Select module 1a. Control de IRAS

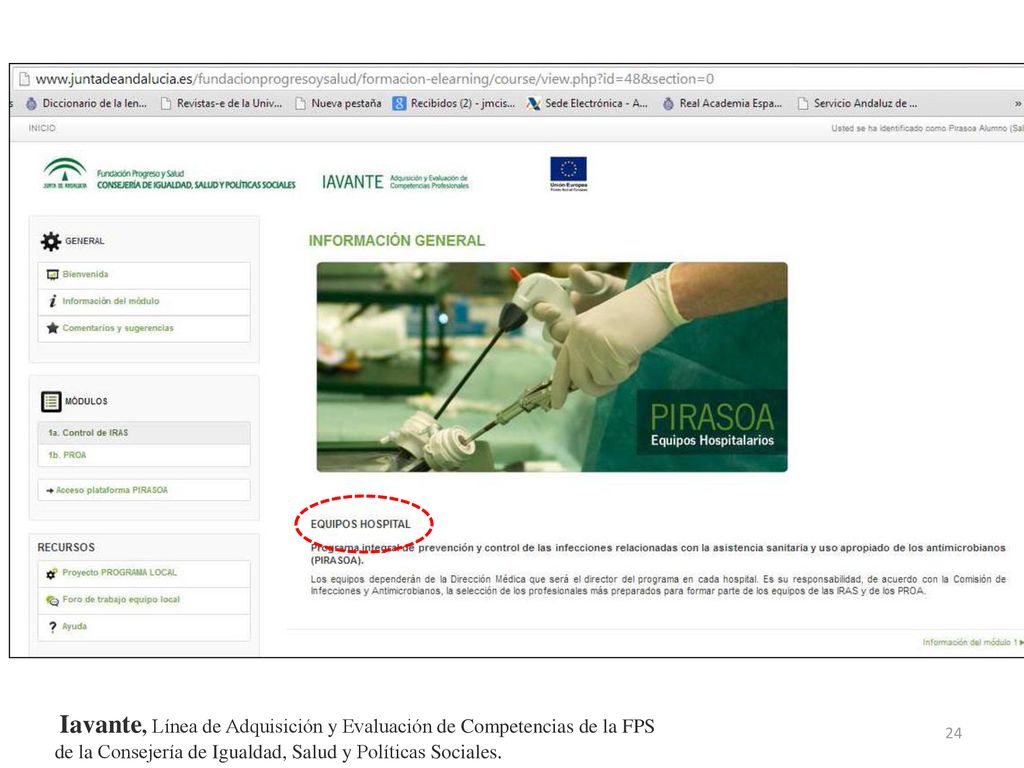[x=144, y=432]
